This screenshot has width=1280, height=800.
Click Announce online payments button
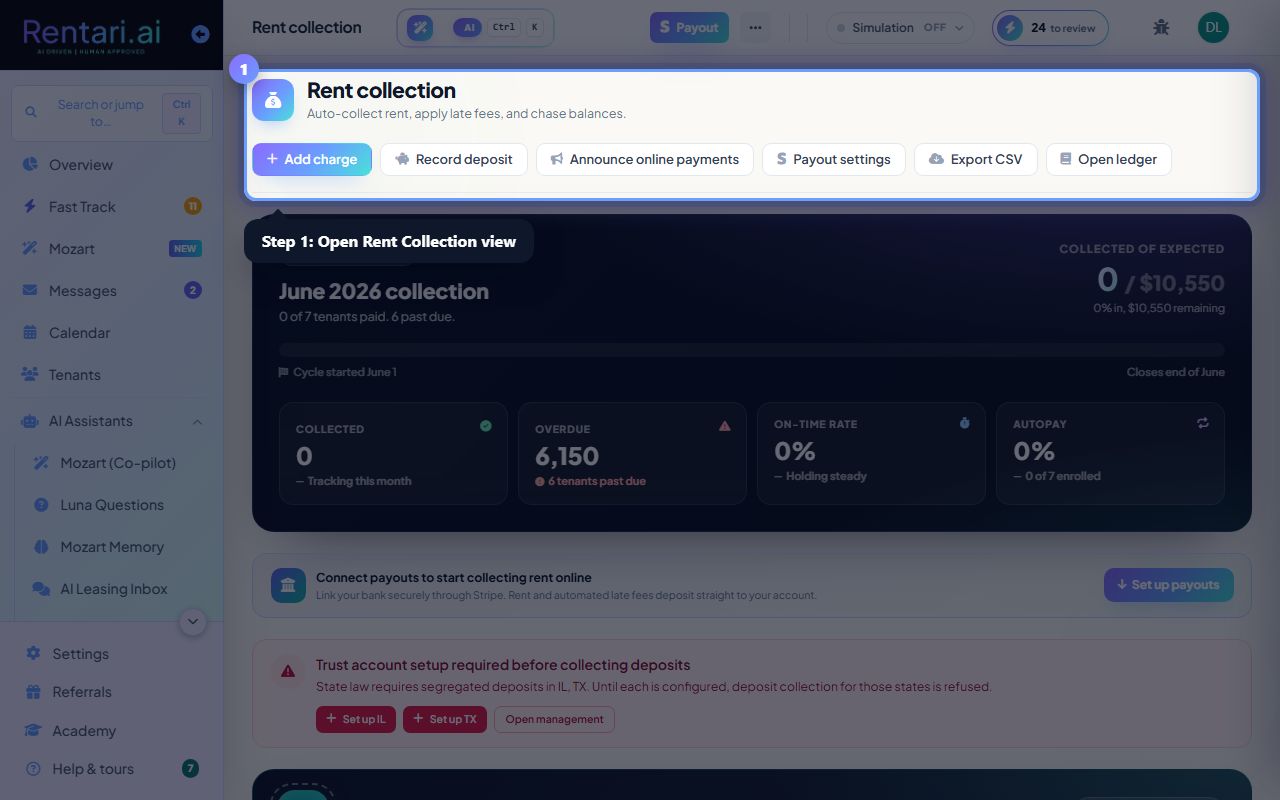point(645,159)
